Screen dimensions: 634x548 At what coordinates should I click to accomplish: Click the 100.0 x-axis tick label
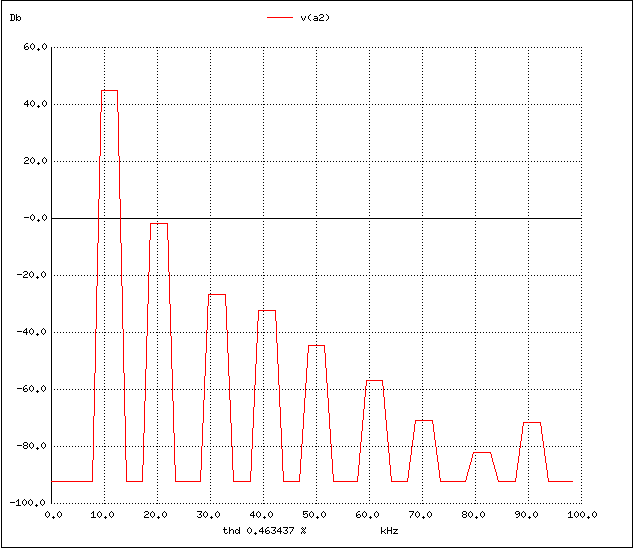pos(581,515)
